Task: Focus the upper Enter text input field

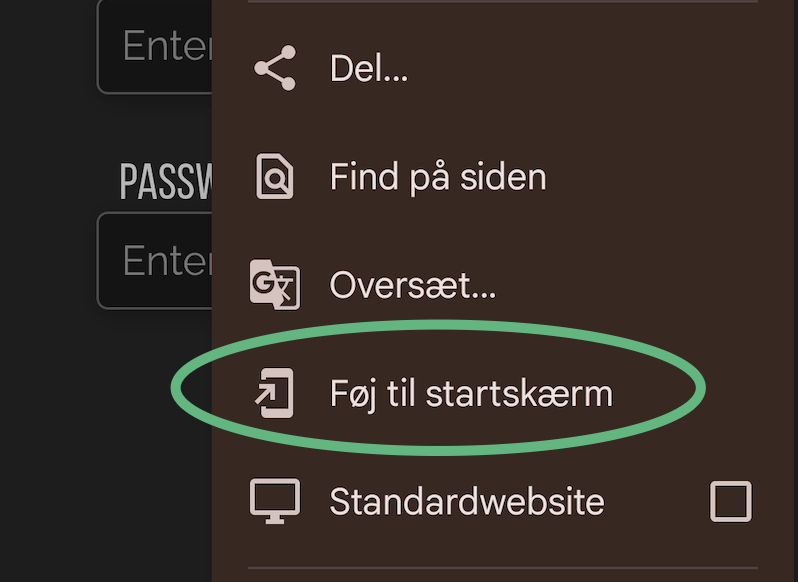Action: (154, 47)
